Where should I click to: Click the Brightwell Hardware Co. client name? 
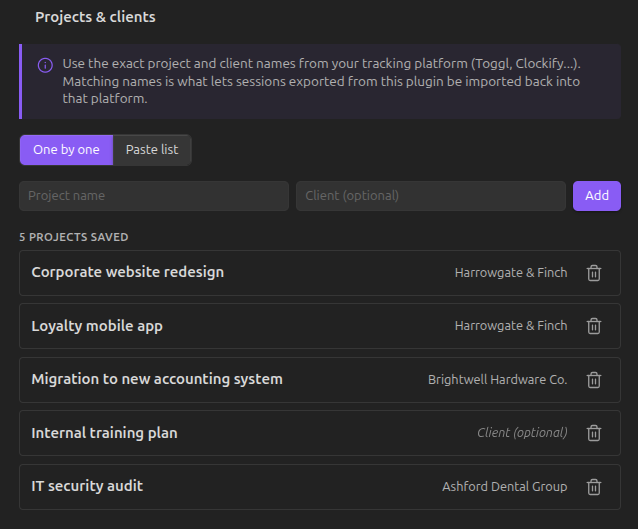coord(497,380)
